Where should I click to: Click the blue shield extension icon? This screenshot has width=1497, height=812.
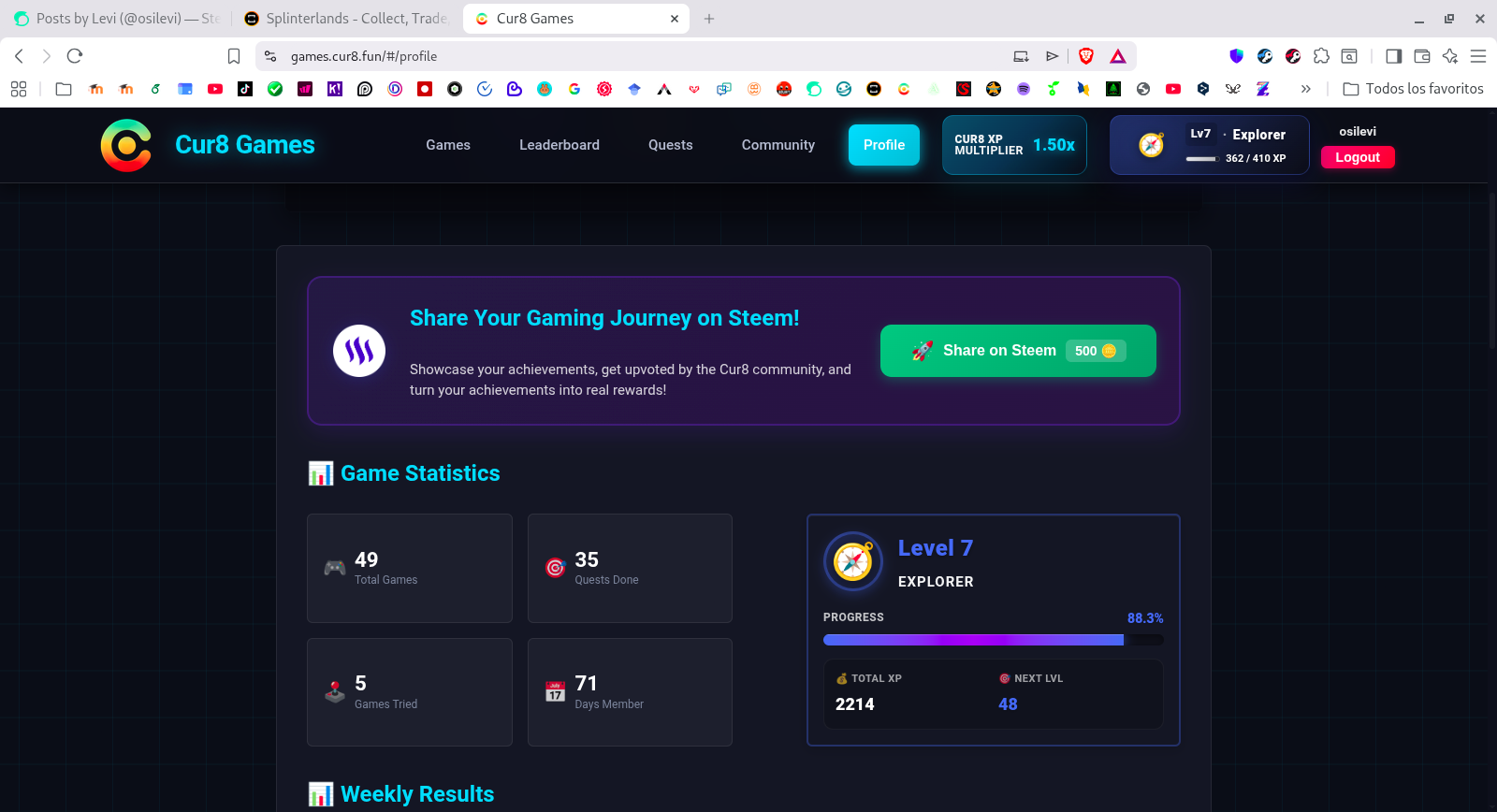click(x=1237, y=56)
